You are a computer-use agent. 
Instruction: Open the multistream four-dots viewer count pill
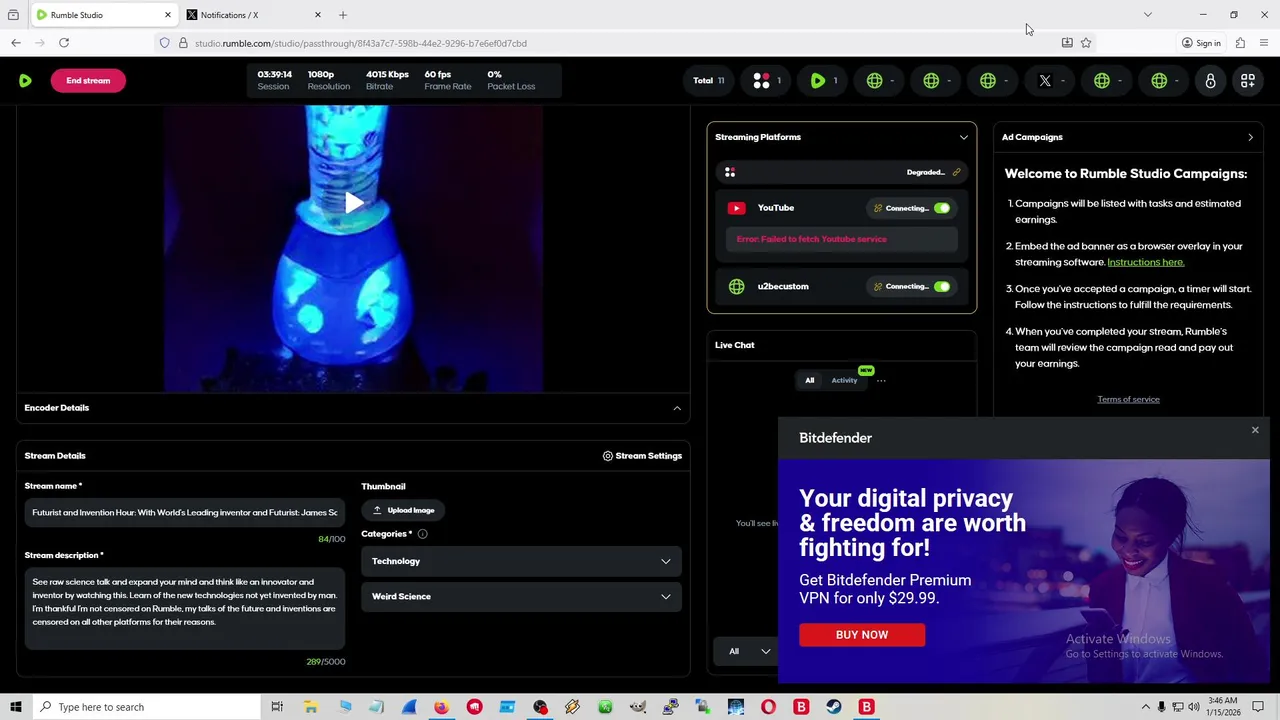pyautogui.click(x=767, y=81)
